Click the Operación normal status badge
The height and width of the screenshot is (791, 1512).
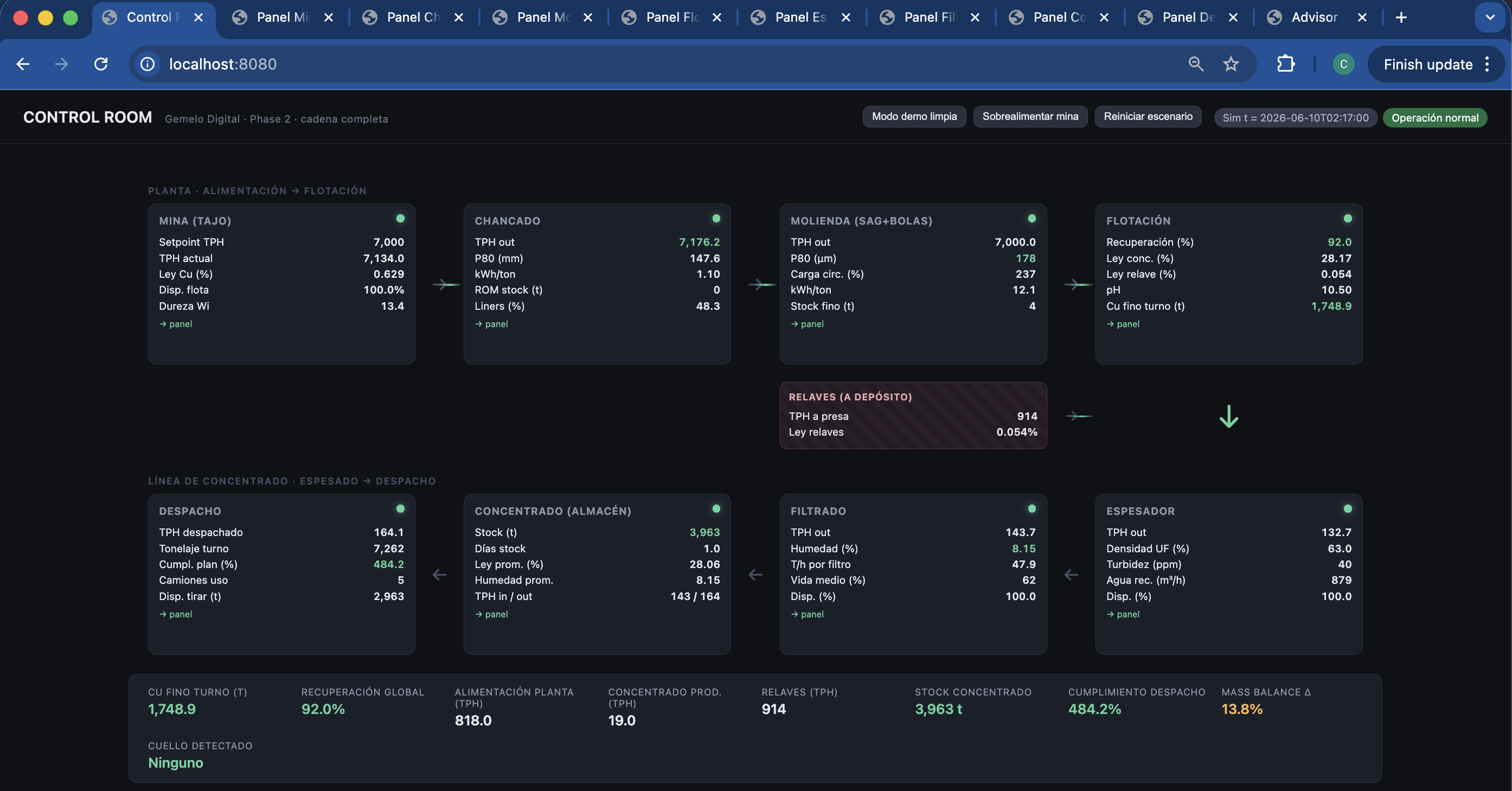coord(1434,117)
